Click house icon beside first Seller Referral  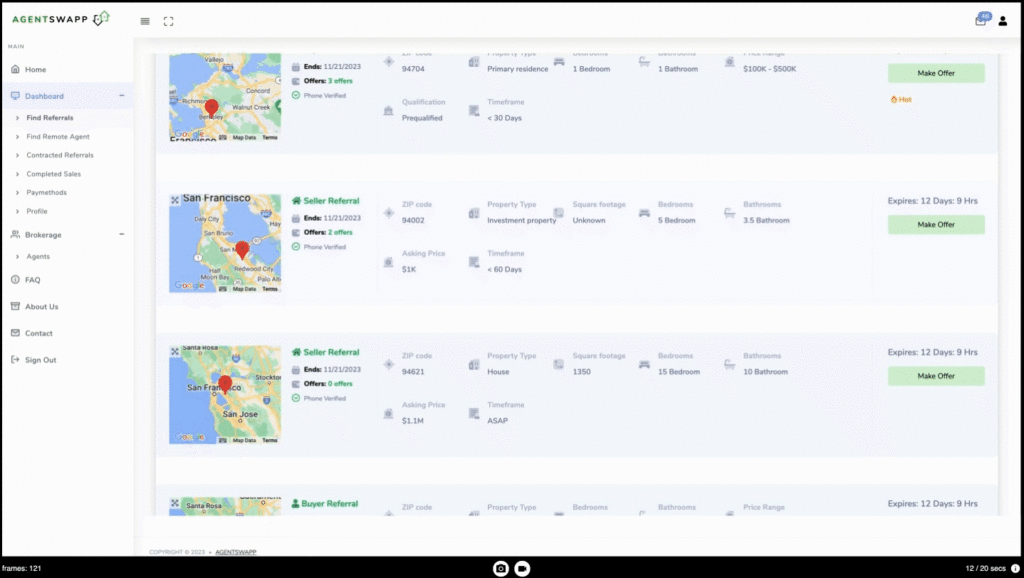click(296, 201)
